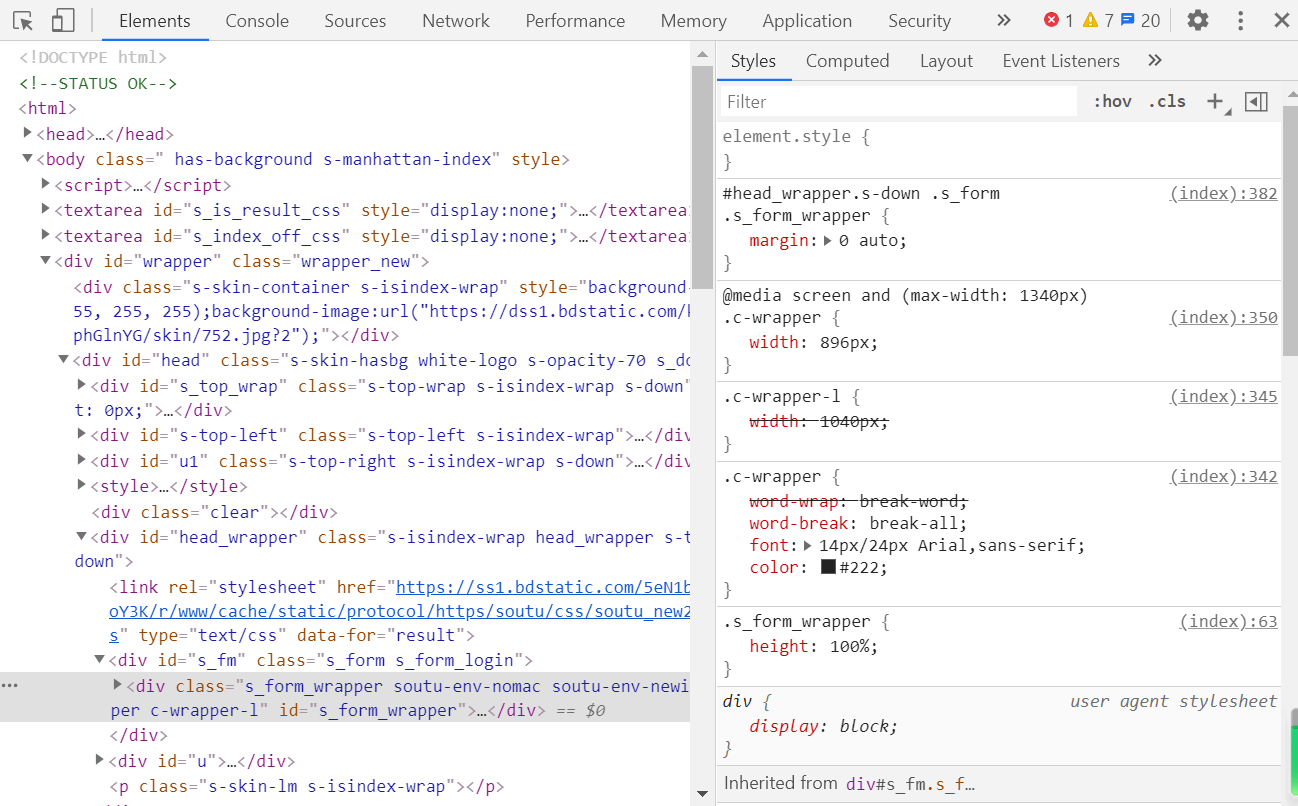Expand the div#u1 node
Image resolution: width=1298 pixels, height=806 pixels.
click(82, 460)
